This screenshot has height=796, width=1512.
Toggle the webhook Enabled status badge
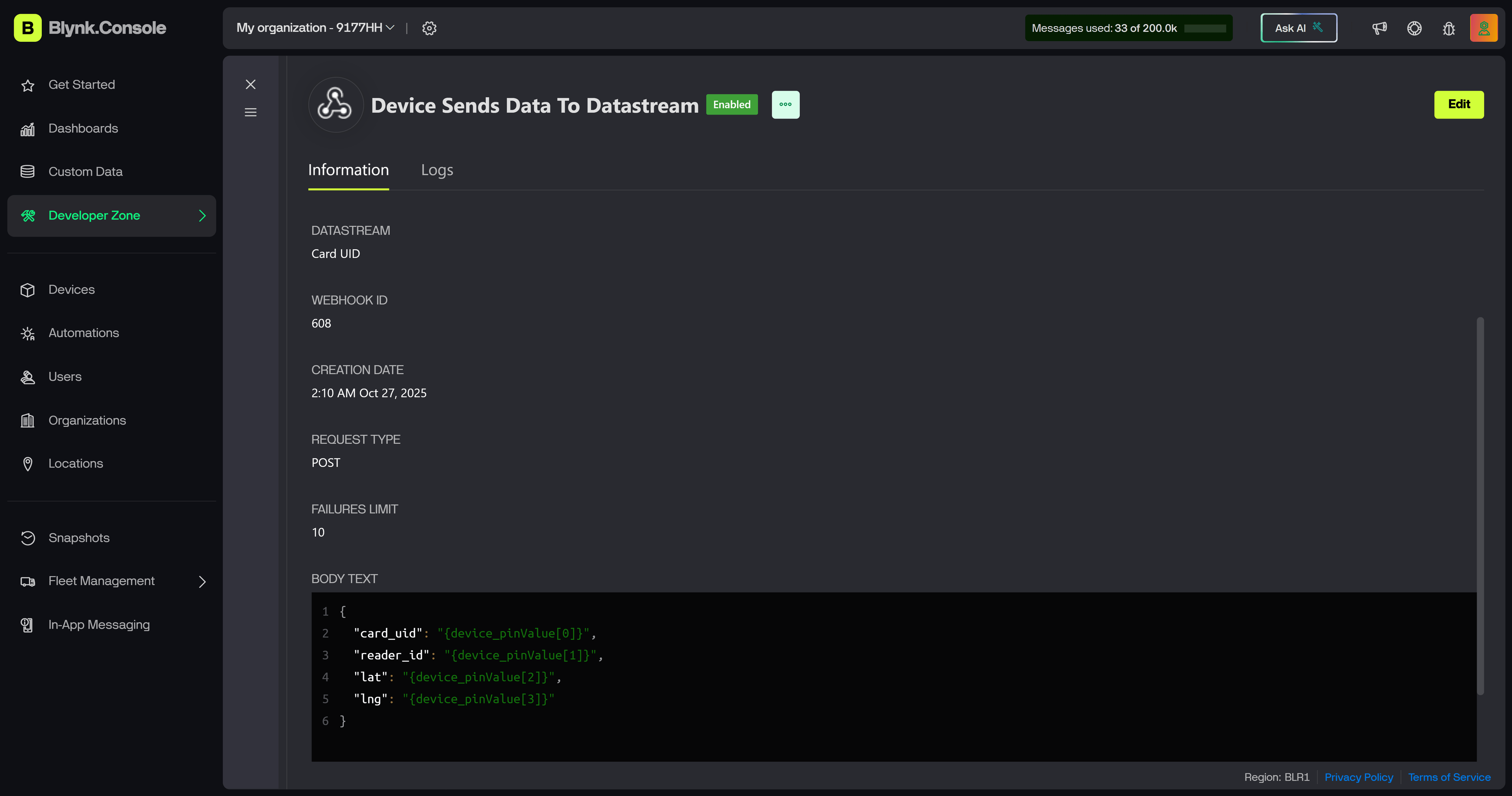click(x=731, y=104)
